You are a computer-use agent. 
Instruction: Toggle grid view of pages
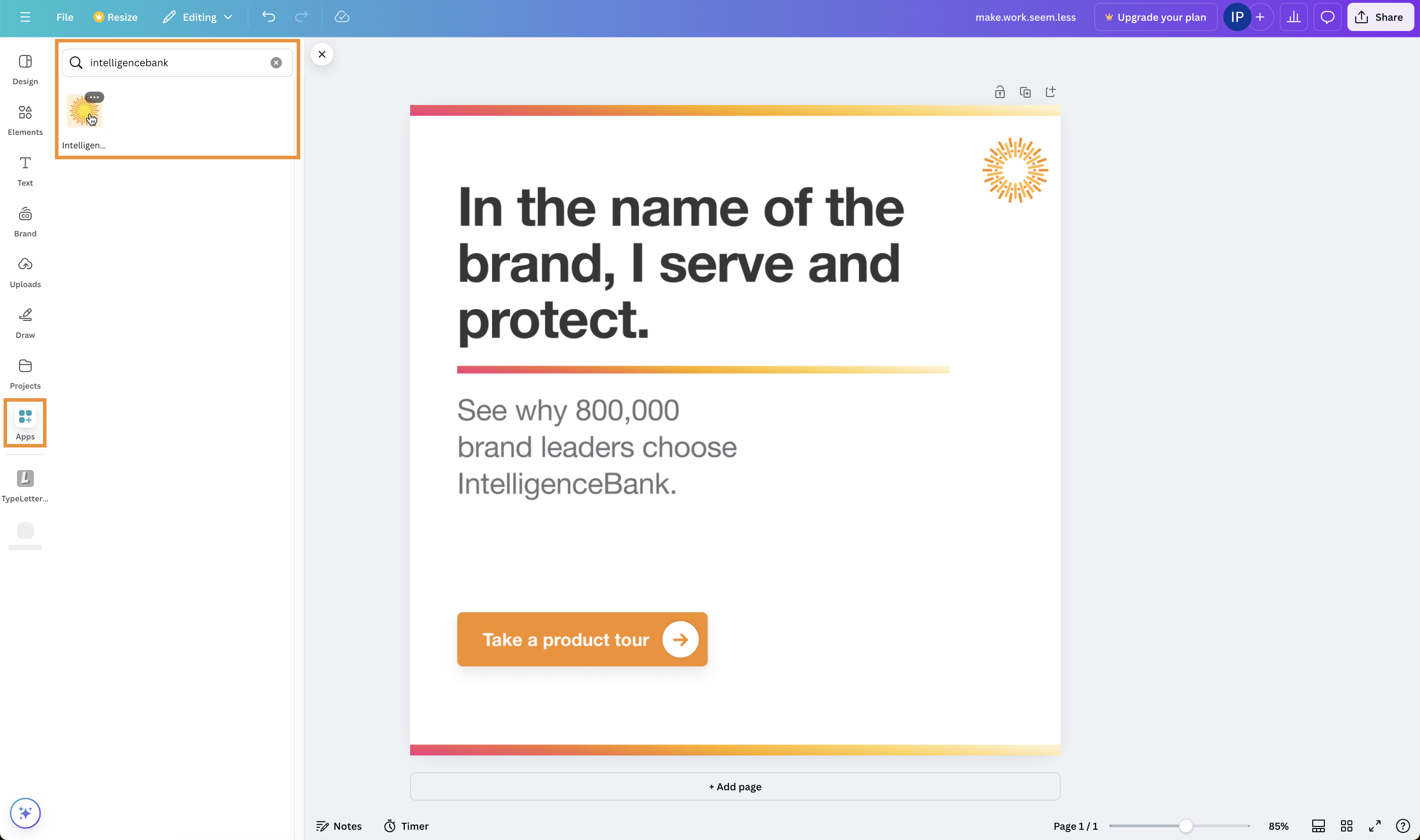[1346, 826]
